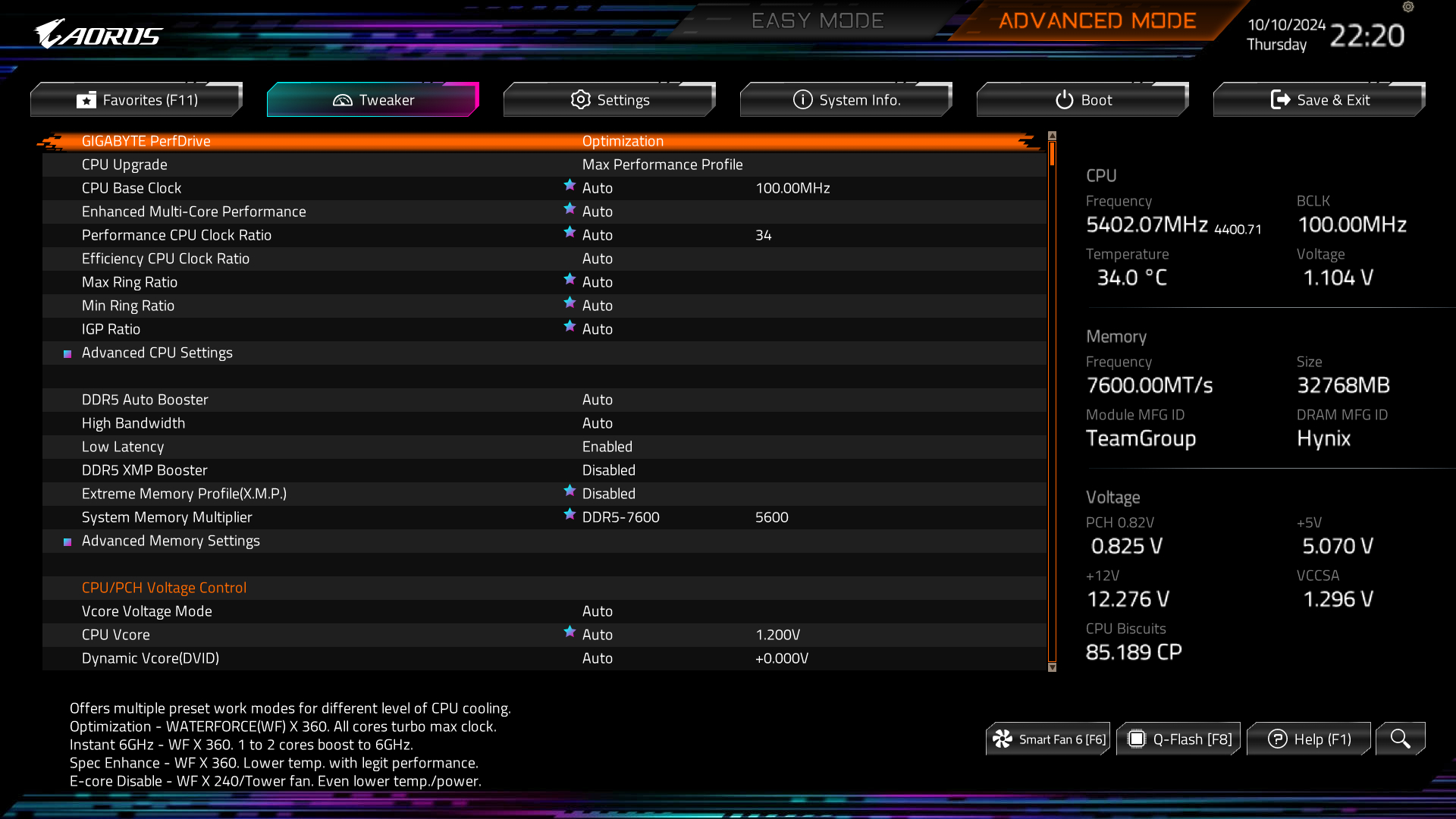This screenshot has height=819, width=1456.
Task: Expand Advanced CPU Settings submenu
Action: click(157, 353)
